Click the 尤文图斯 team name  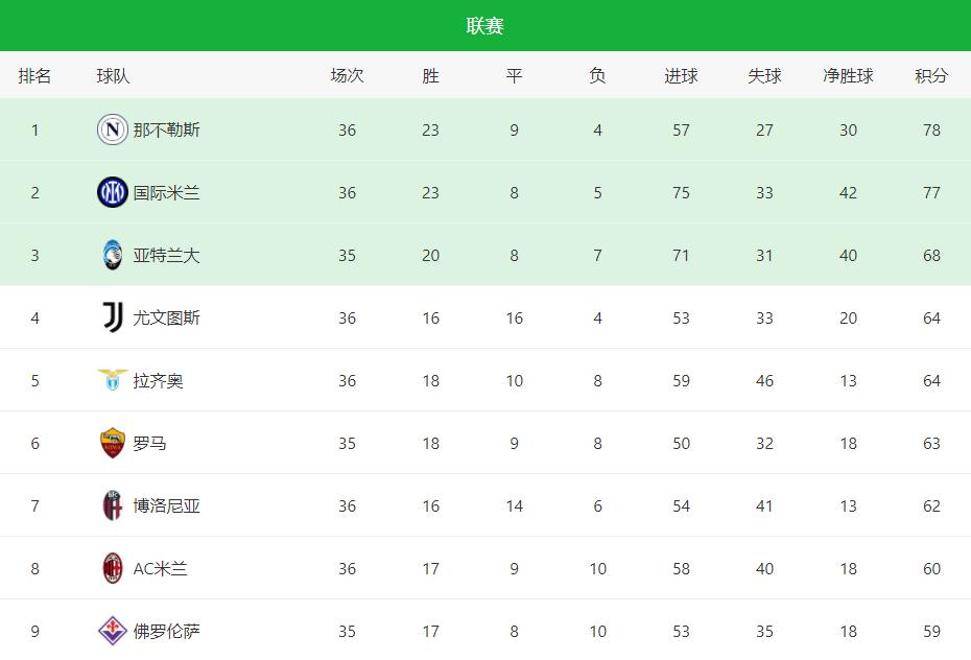pyautogui.click(x=167, y=318)
